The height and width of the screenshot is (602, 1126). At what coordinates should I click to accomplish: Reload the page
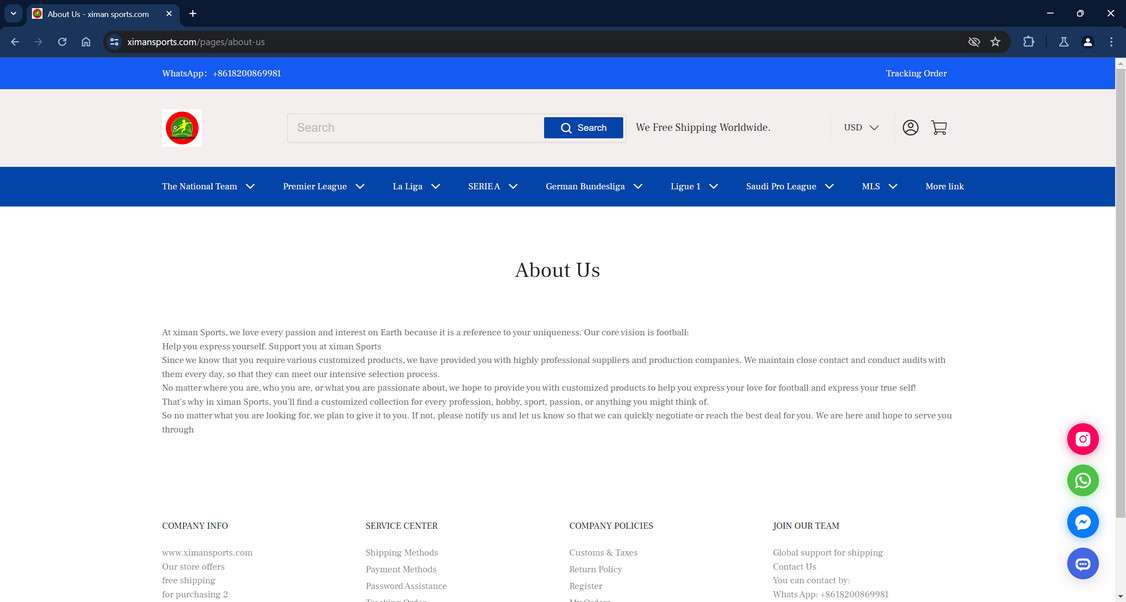pos(62,42)
